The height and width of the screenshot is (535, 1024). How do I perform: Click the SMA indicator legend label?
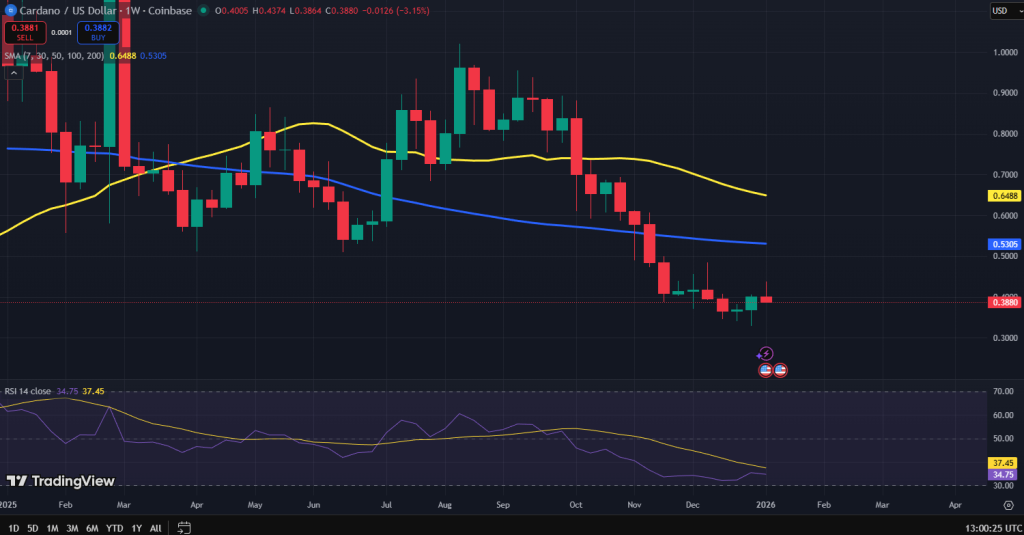[x=54, y=56]
